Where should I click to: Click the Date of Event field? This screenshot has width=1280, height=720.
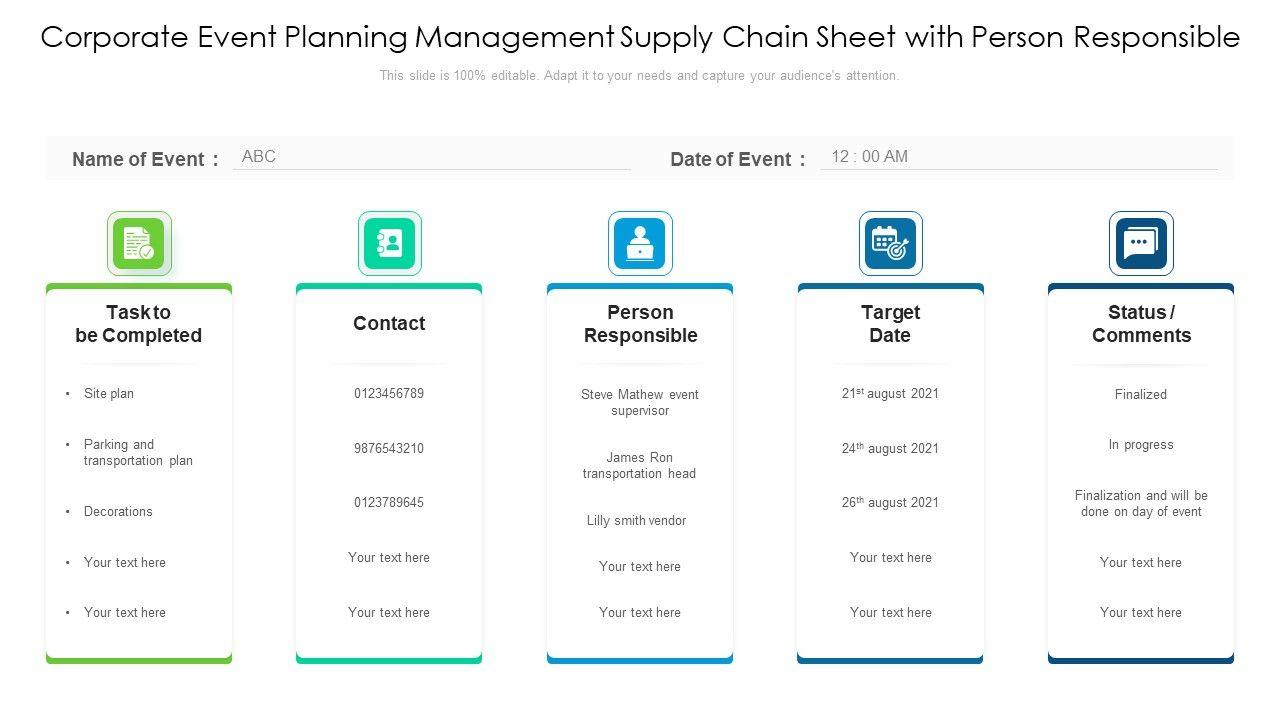pyautogui.click(x=1018, y=157)
